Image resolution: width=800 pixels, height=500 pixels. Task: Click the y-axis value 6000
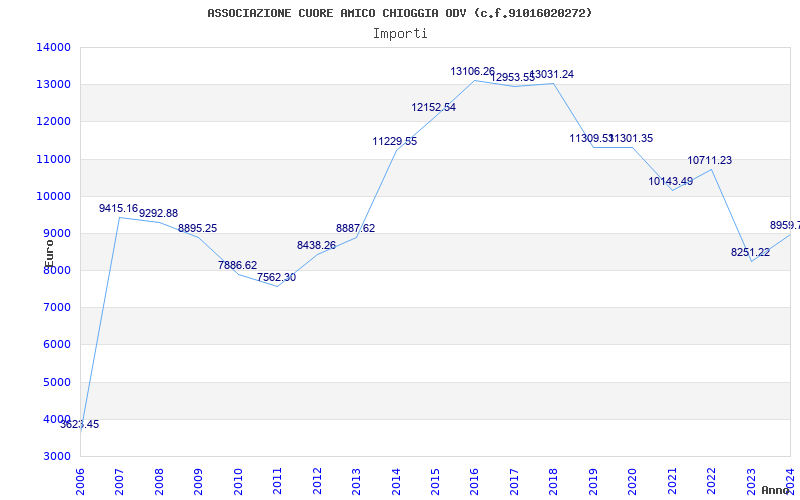(x=56, y=345)
